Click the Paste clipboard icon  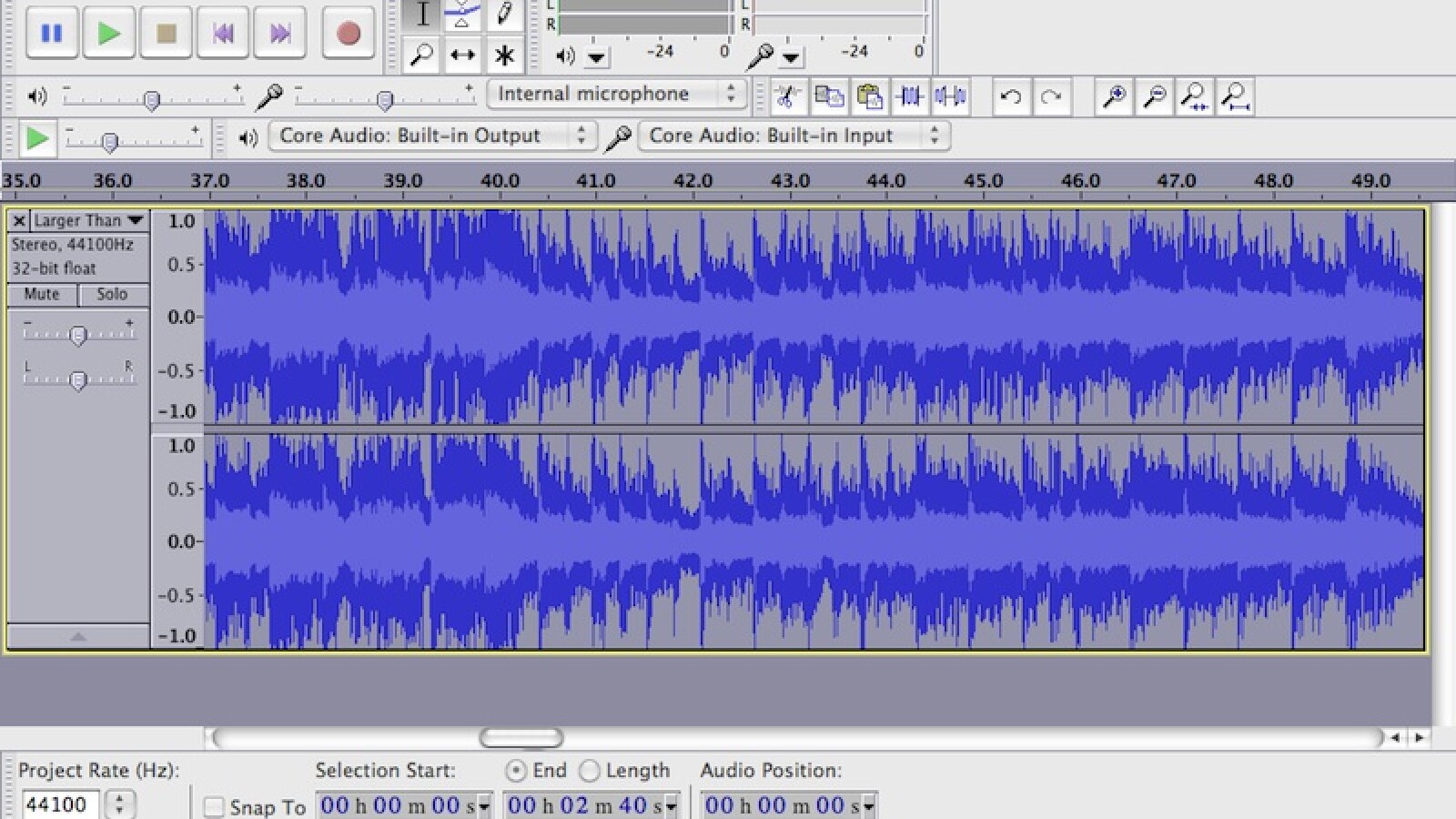tap(869, 96)
